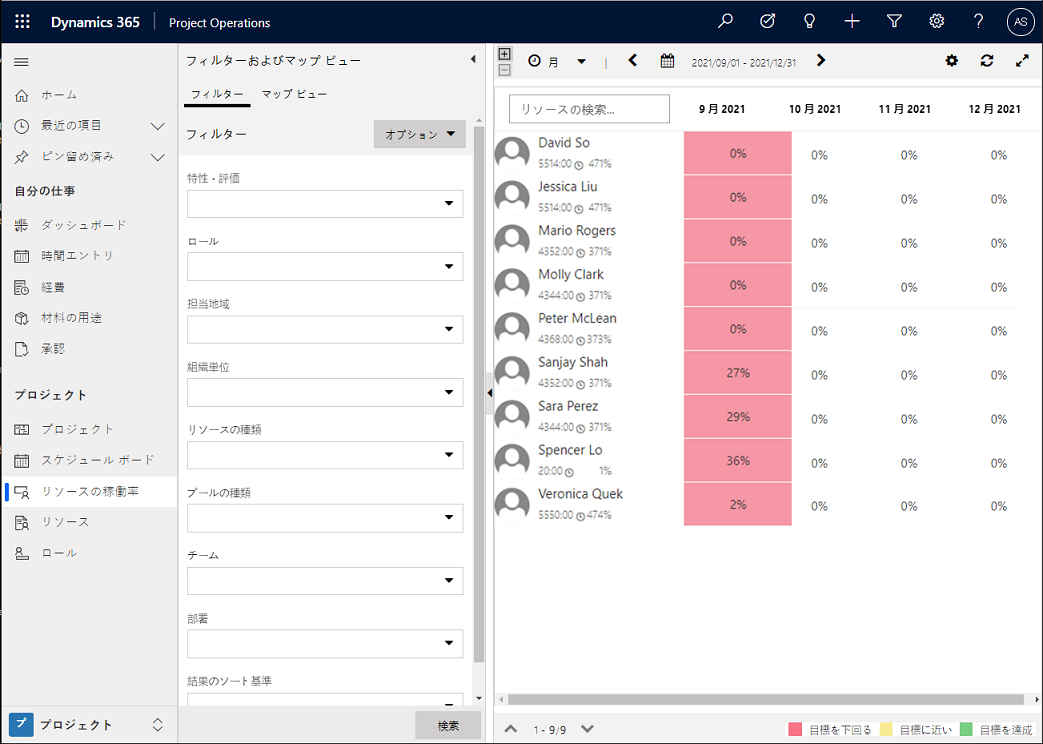The image size is (1043, 744).
Task: Open the 組織単位 dropdown
Action: click(x=325, y=393)
